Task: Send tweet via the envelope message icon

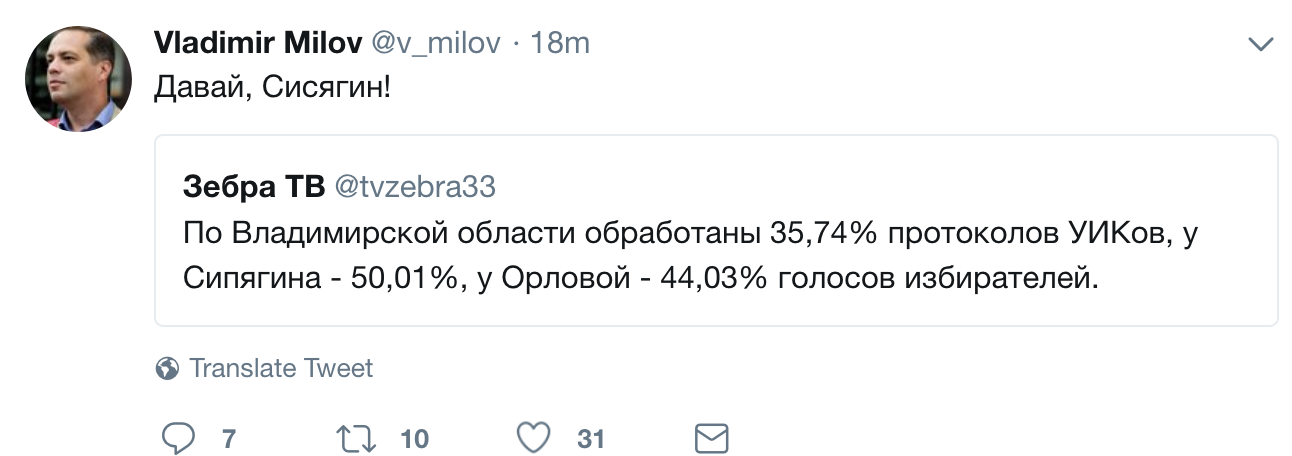Action: [711, 438]
